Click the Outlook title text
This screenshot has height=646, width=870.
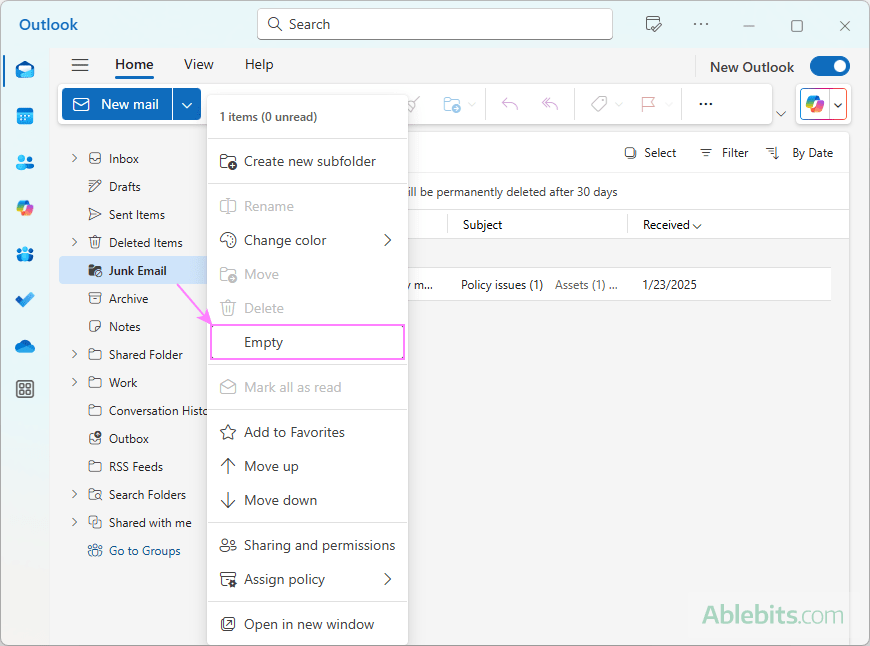pyautogui.click(x=48, y=24)
